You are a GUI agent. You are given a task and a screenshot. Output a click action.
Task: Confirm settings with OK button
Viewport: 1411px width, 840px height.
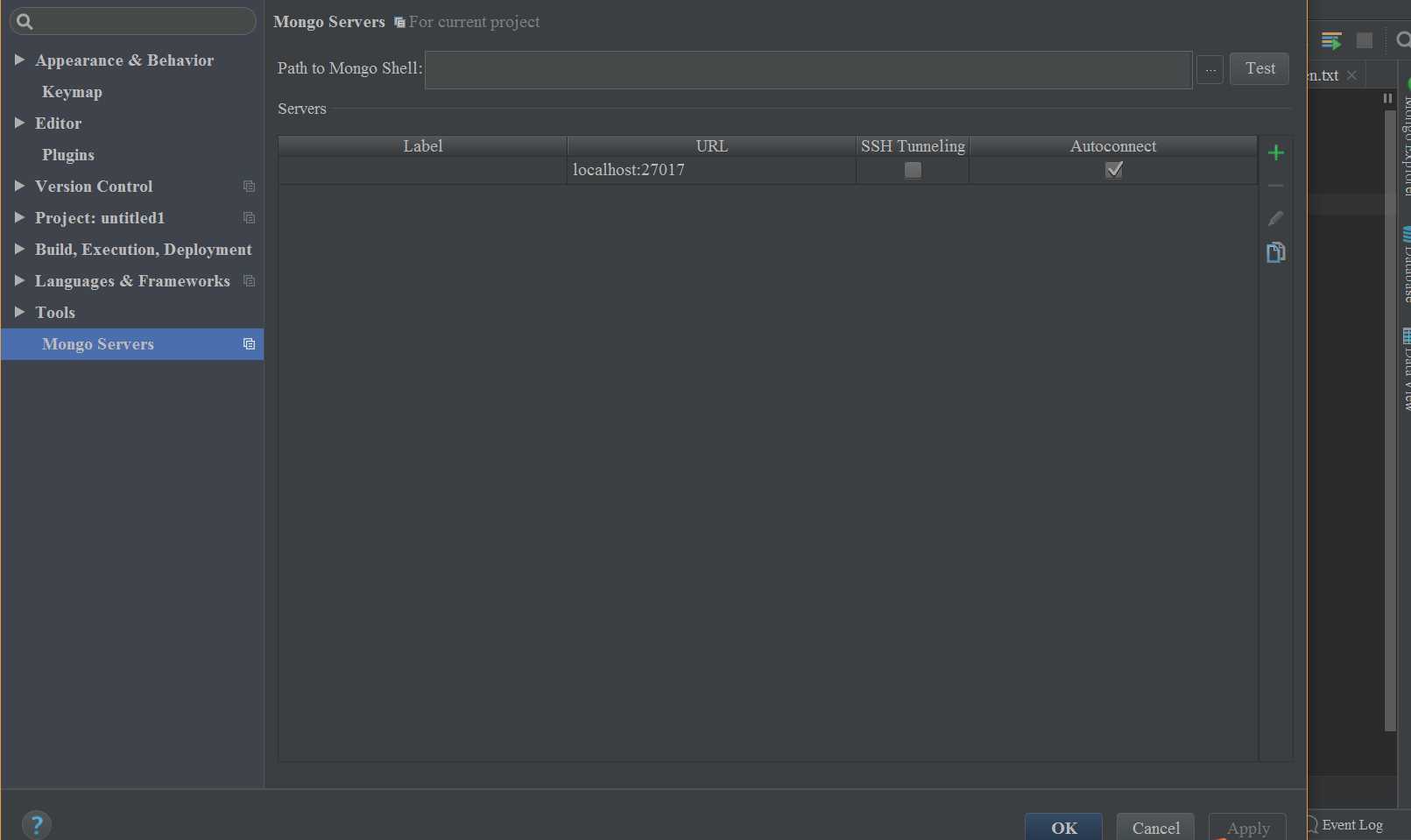[x=1064, y=828]
